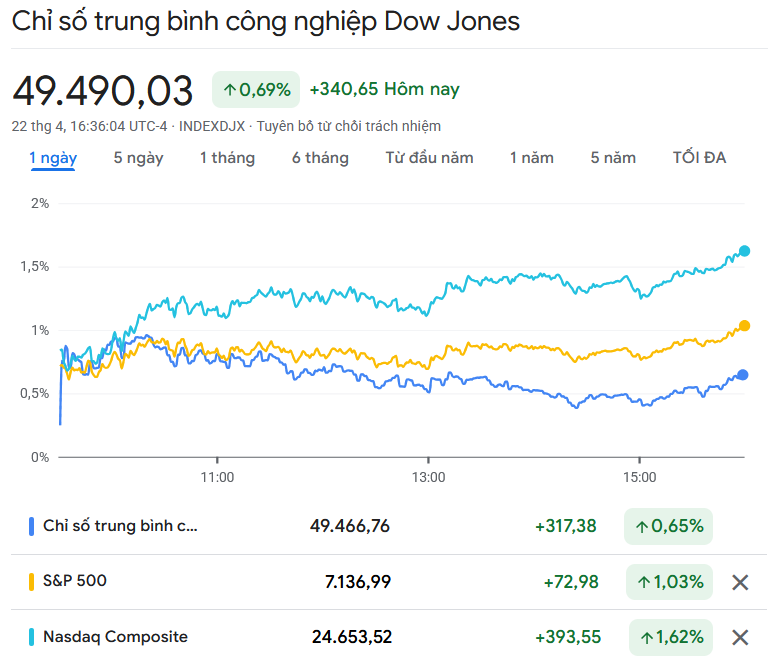Click the cyan Nasdaq endpoint dot on chart
768x661 pixels.
click(744, 251)
